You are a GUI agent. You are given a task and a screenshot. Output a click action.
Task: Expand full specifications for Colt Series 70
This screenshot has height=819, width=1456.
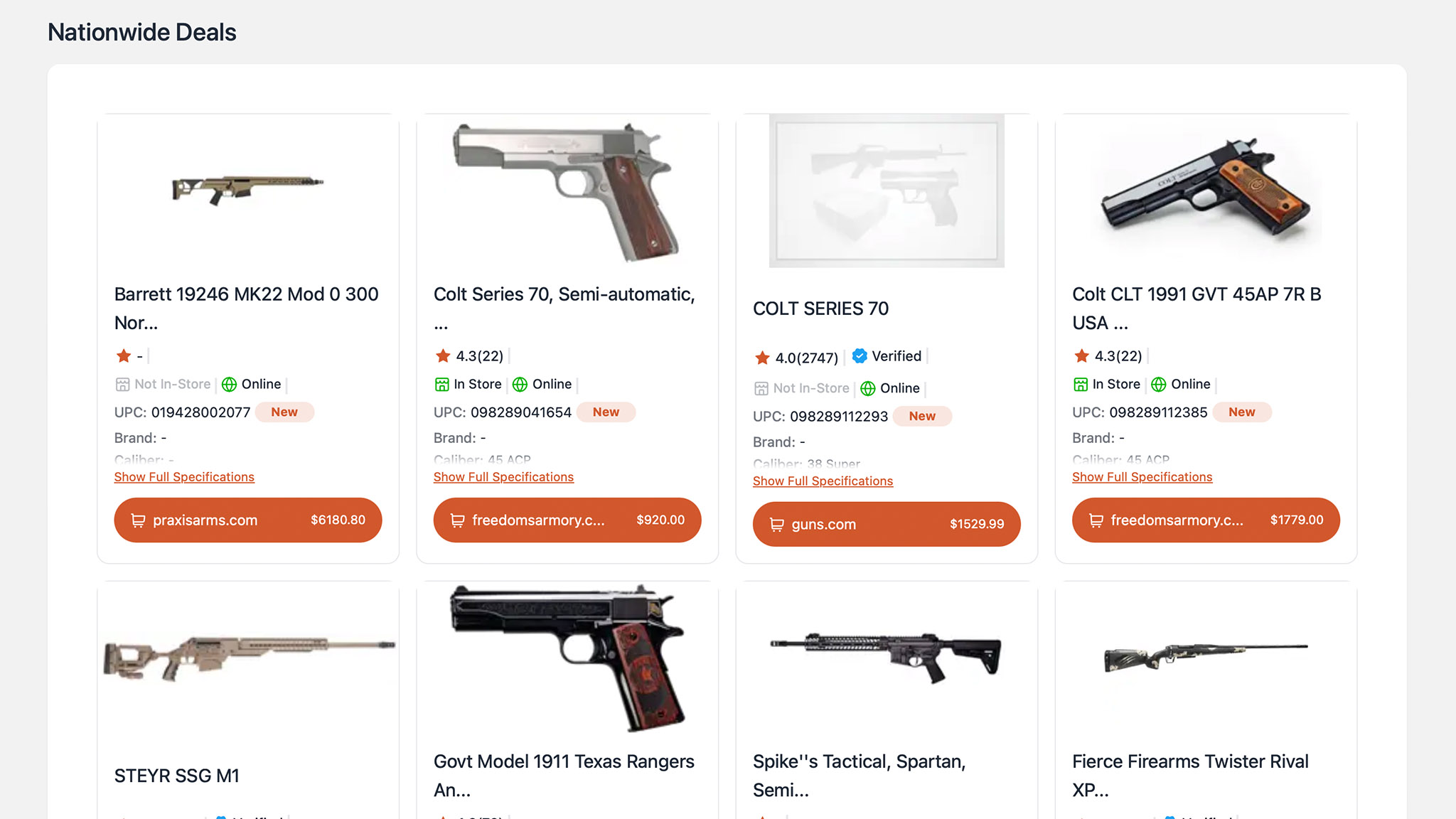tap(503, 476)
